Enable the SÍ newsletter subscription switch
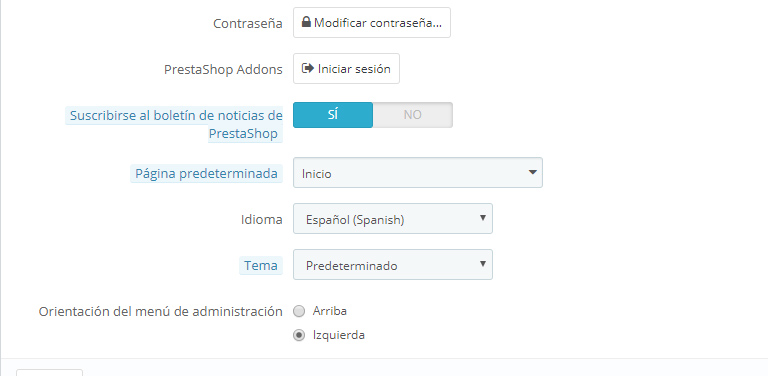The image size is (768, 376). tap(333, 115)
